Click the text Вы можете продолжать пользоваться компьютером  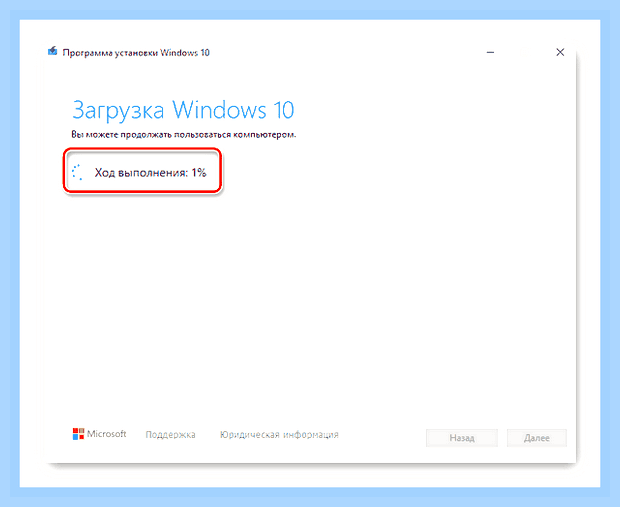[183, 134]
